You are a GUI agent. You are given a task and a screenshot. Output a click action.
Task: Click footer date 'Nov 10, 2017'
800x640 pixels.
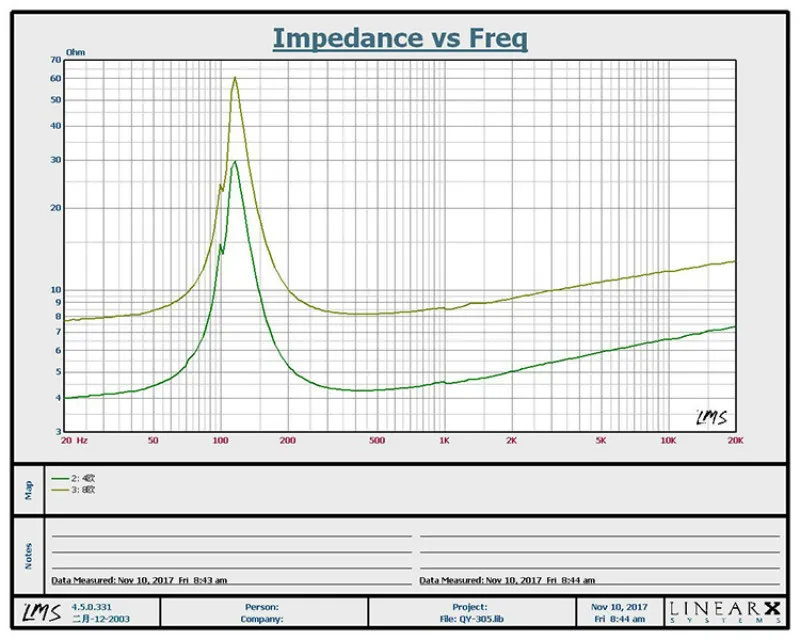tap(619, 607)
